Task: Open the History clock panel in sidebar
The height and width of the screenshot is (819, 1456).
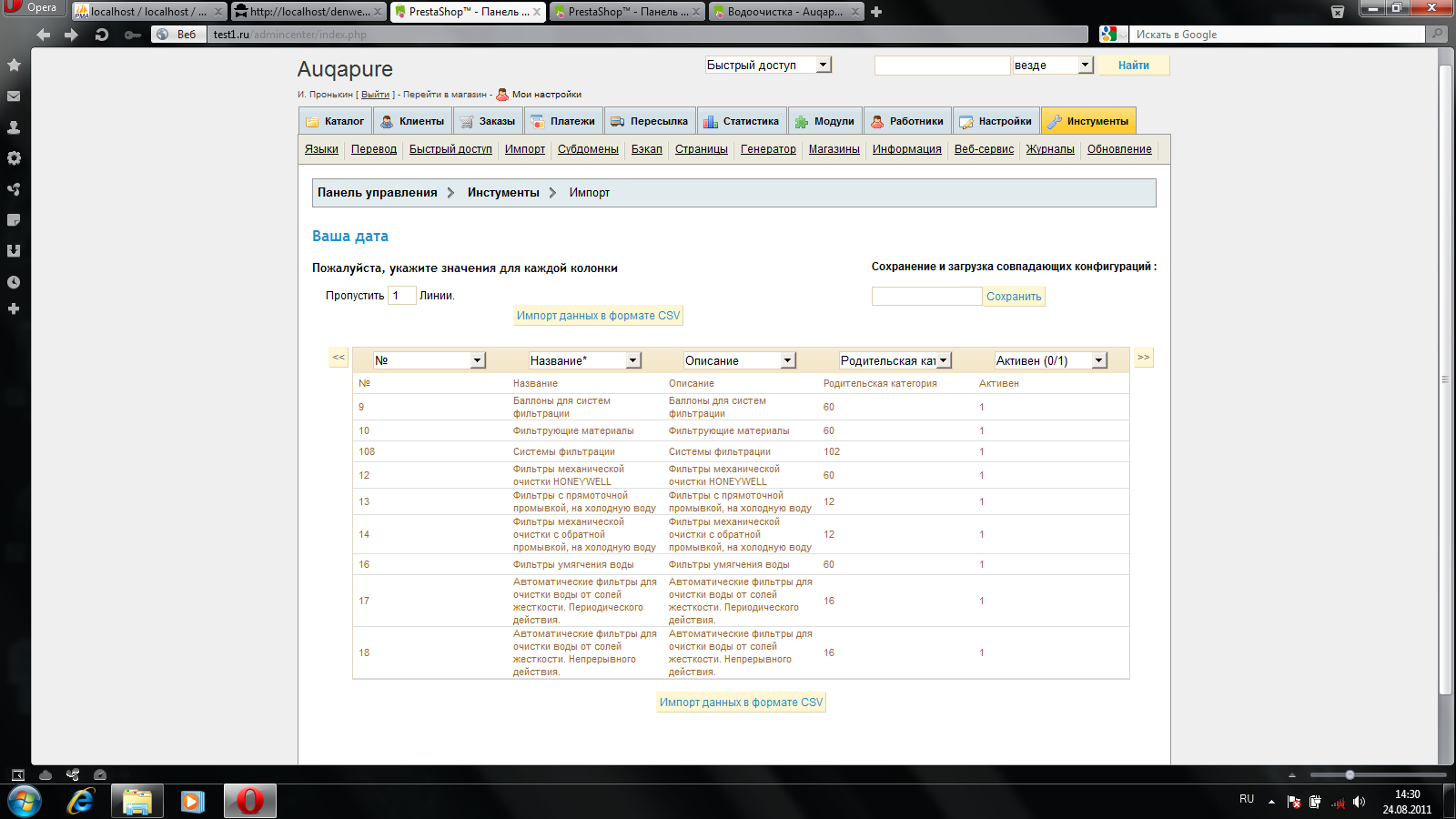Action: point(14,282)
